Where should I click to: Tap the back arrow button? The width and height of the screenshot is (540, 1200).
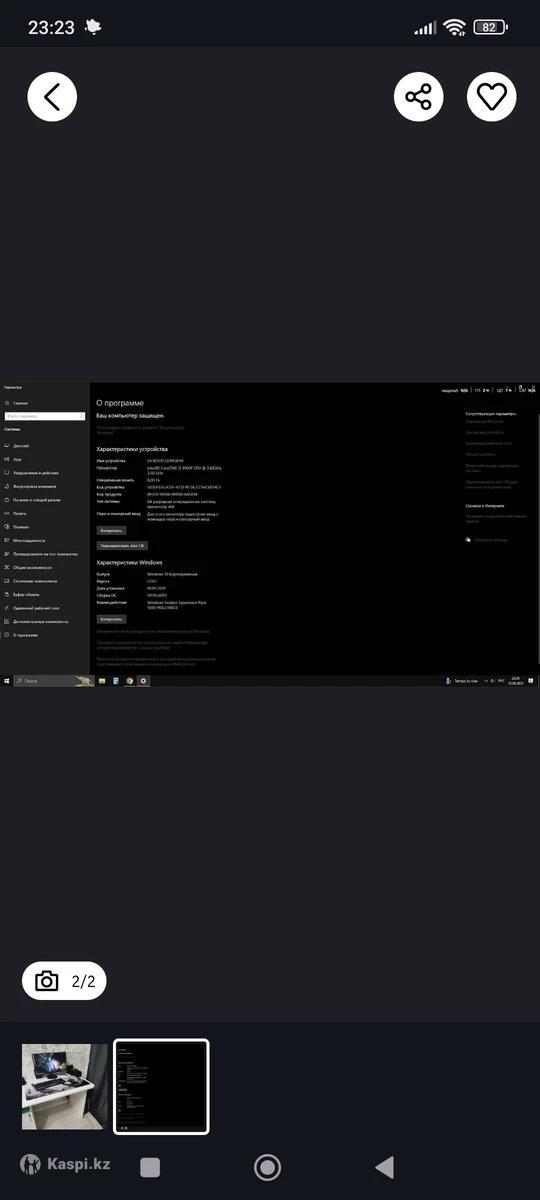52,97
